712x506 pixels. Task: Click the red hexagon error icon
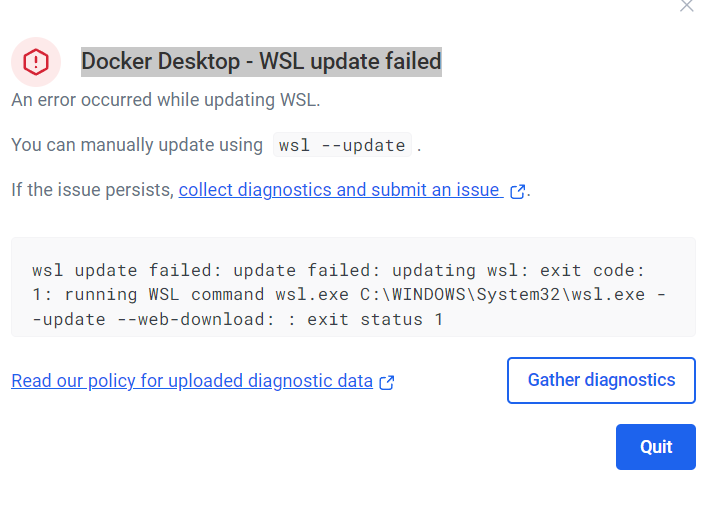coord(36,62)
